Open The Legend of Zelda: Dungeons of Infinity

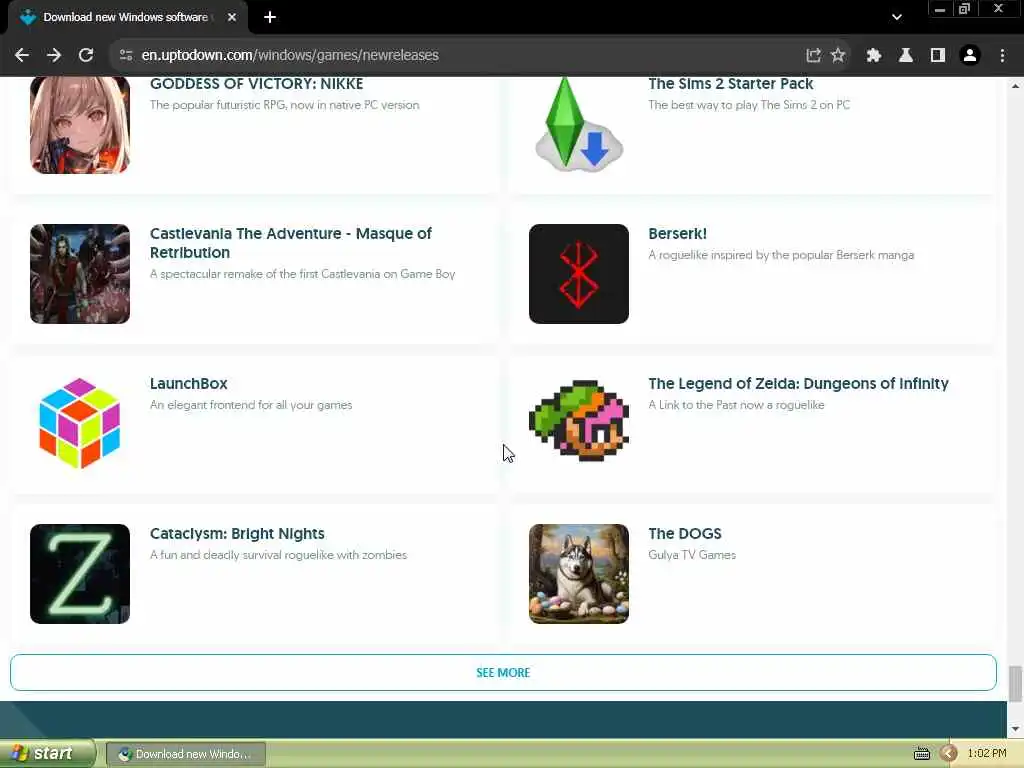tap(798, 383)
